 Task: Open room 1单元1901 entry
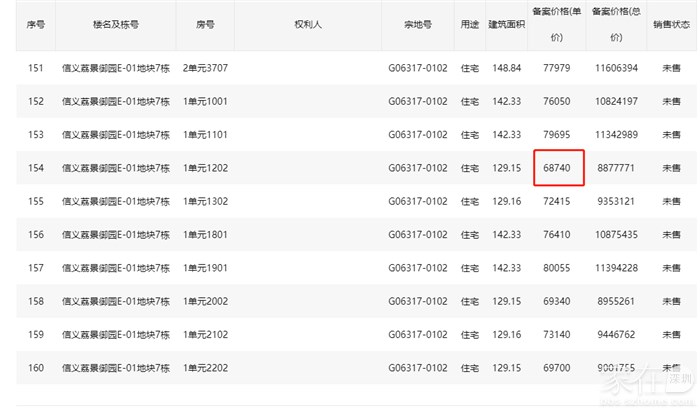click(206, 267)
